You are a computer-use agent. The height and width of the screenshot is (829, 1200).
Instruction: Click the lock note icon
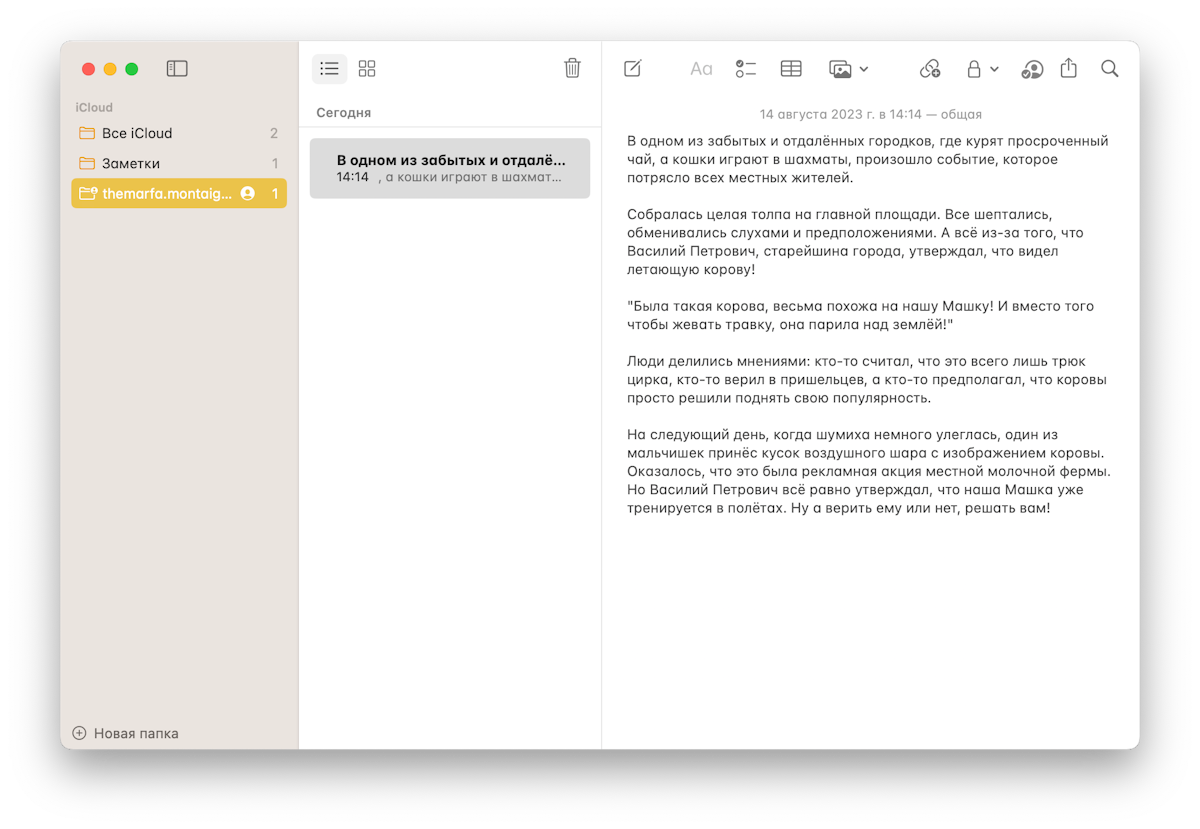click(974, 69)
